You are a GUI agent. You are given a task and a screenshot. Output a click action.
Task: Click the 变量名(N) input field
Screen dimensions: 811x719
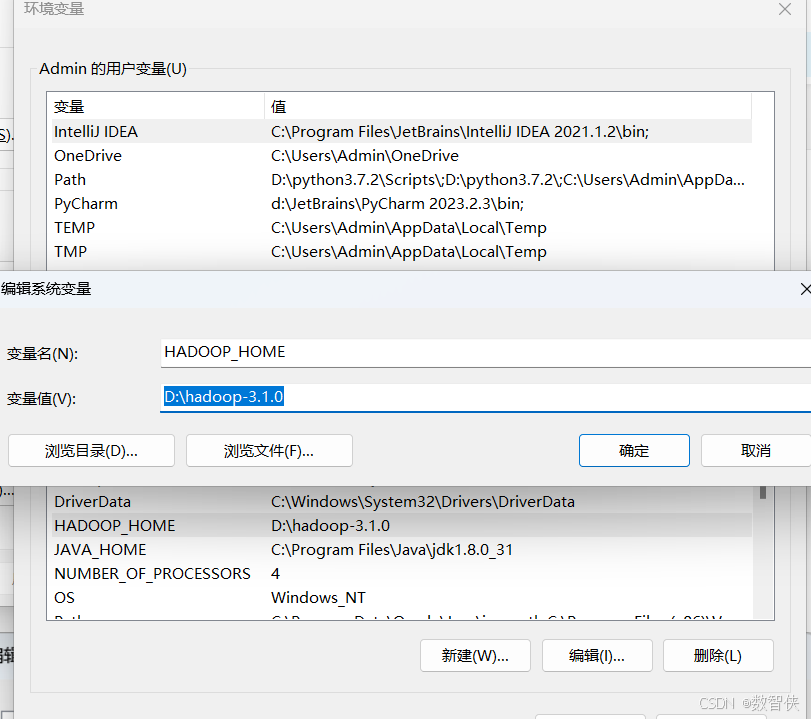coord(400,352)
